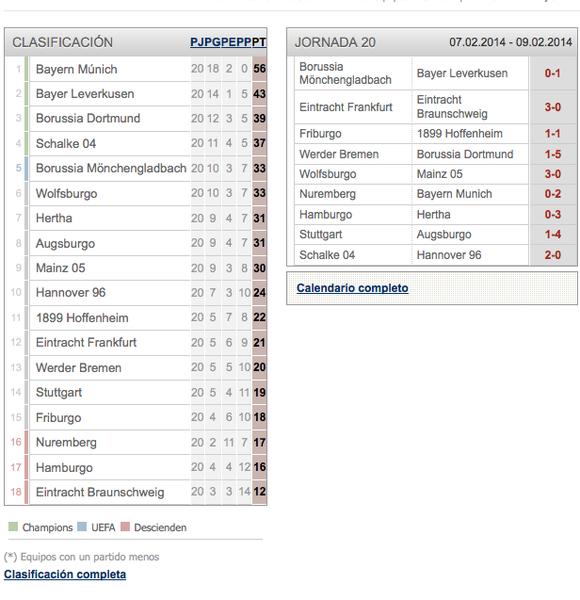Select Bayern Múnich row in standings
The width and height of the screenshot is (580, 600).
point(136,69)
